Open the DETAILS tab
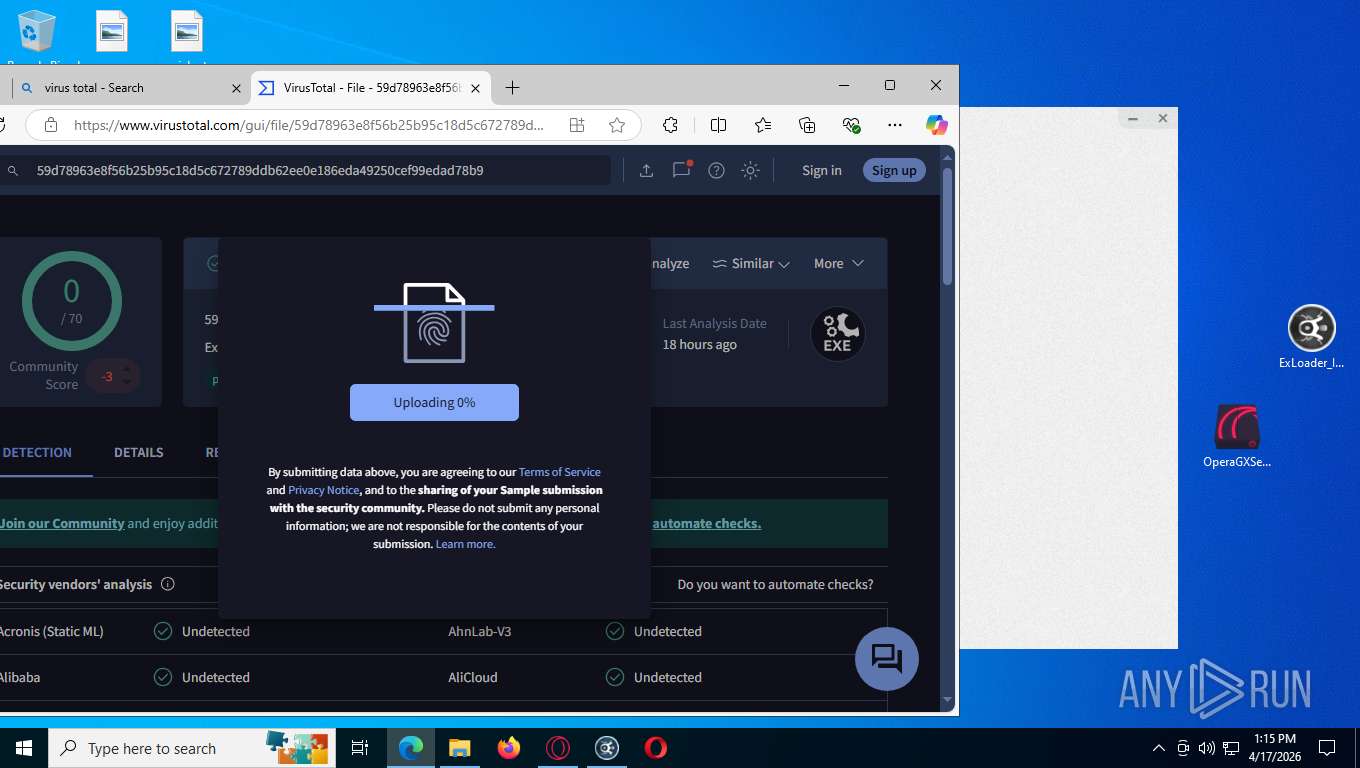This screenshot has width=1360, height=768. pyautogui.click(x=138, y=452)
